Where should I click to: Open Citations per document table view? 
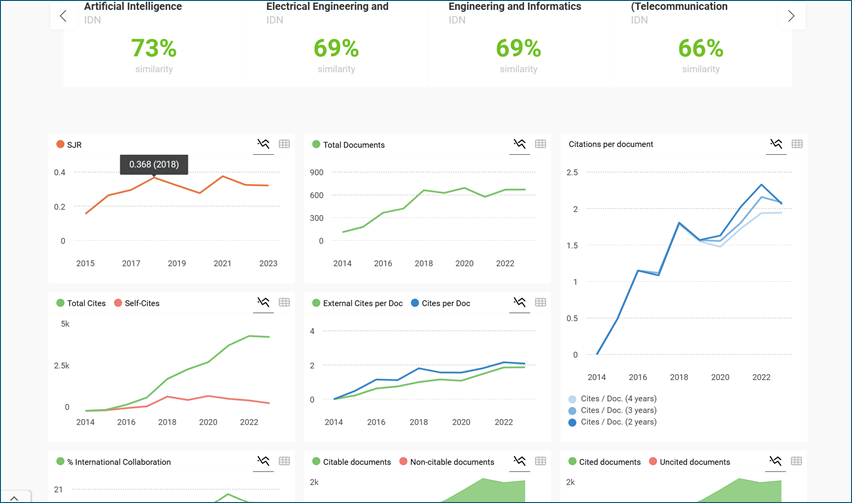point(797,144)
